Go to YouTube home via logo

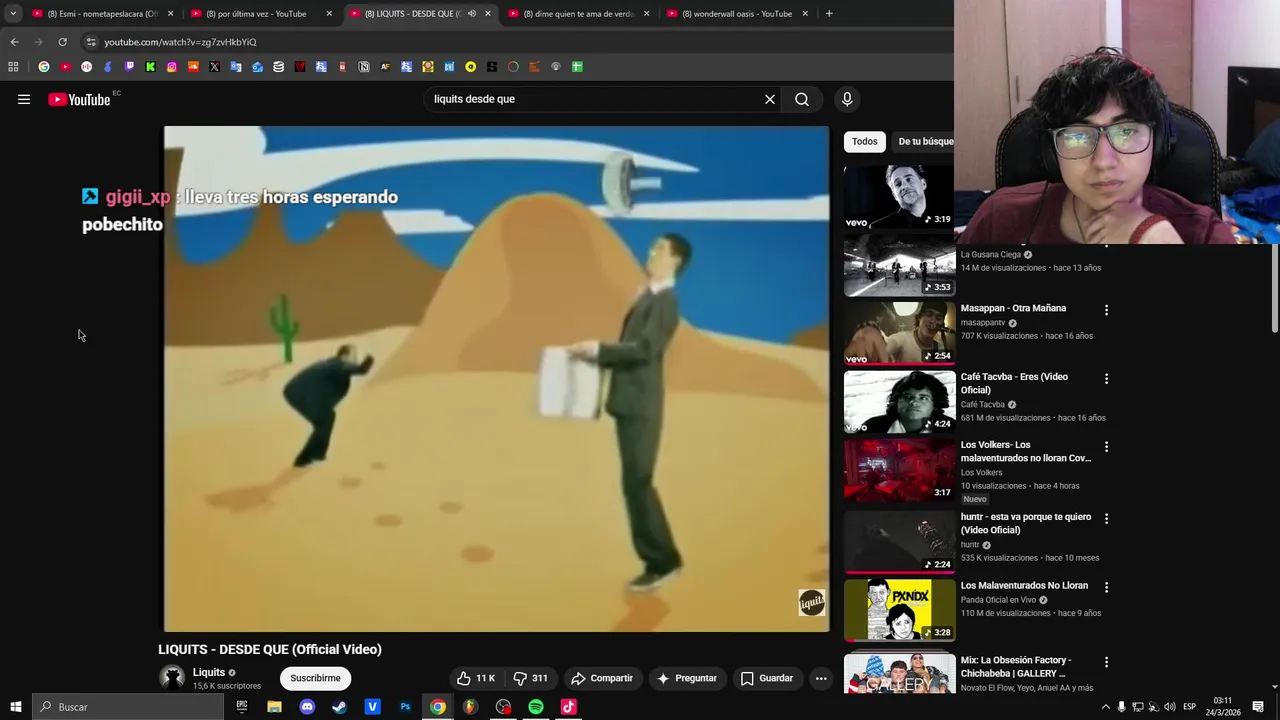click(x=79, y=99)
